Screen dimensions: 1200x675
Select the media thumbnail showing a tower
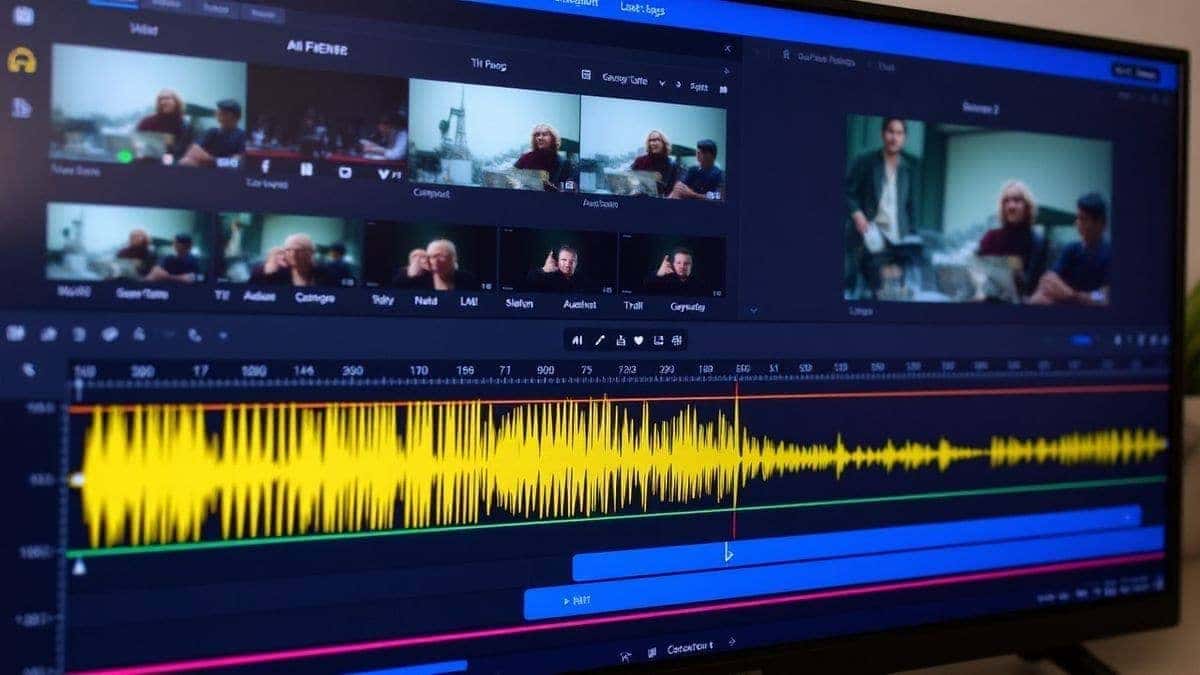click(494, 133)
